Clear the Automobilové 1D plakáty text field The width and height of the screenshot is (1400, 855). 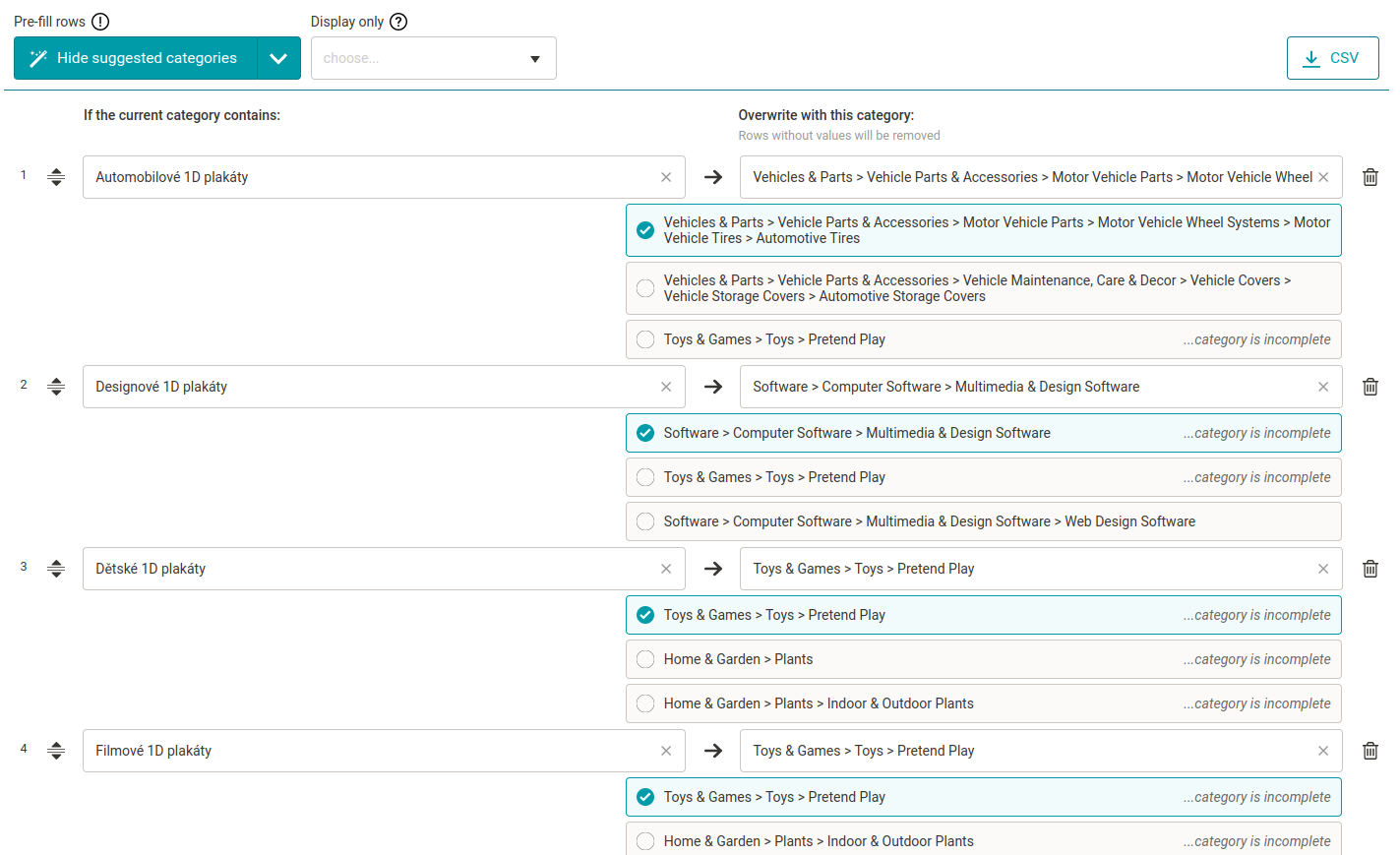tap(666, 177)
